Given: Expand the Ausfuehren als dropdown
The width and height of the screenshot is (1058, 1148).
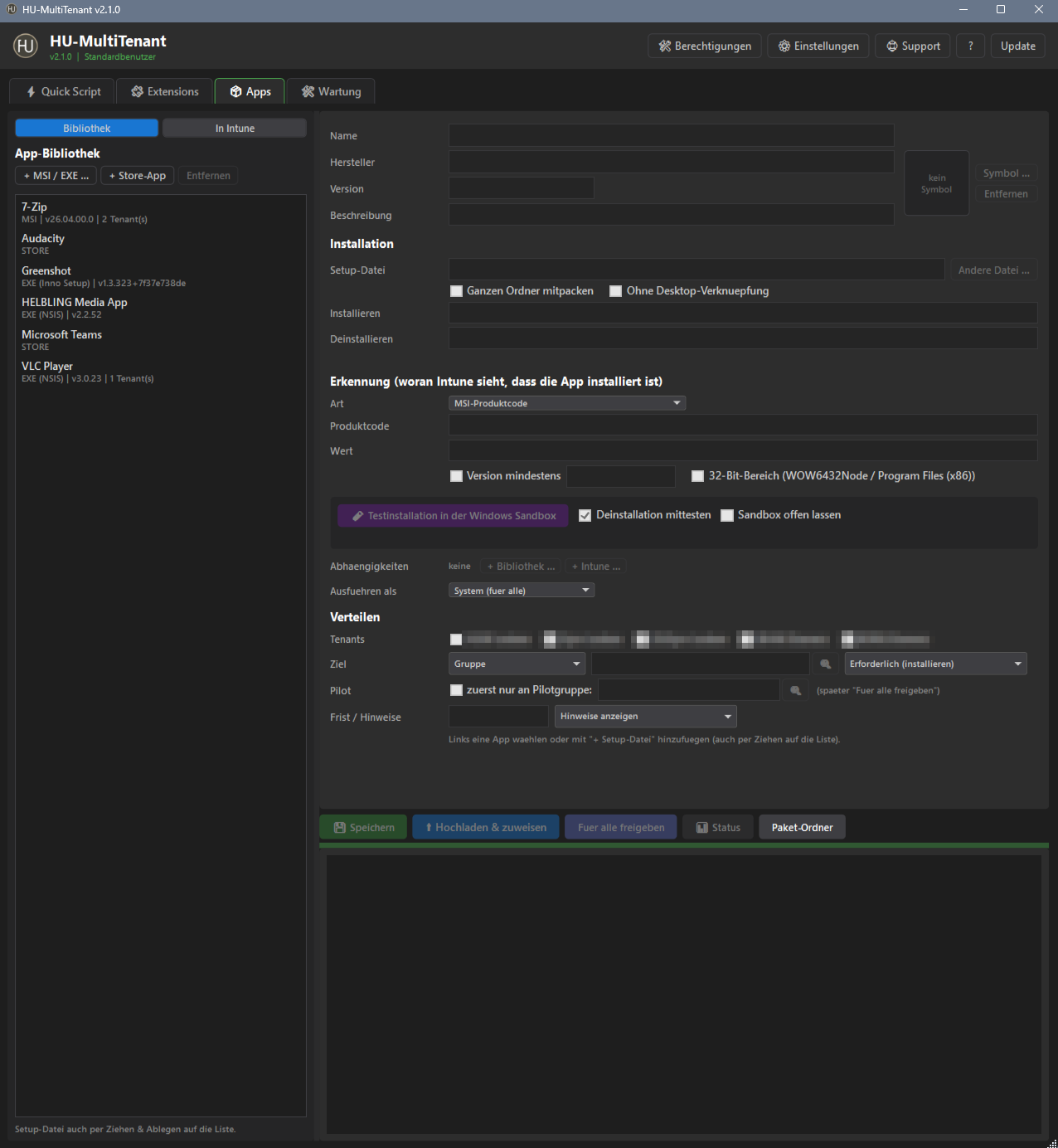Looking at the screenshot, I should (x=522, y=591).
